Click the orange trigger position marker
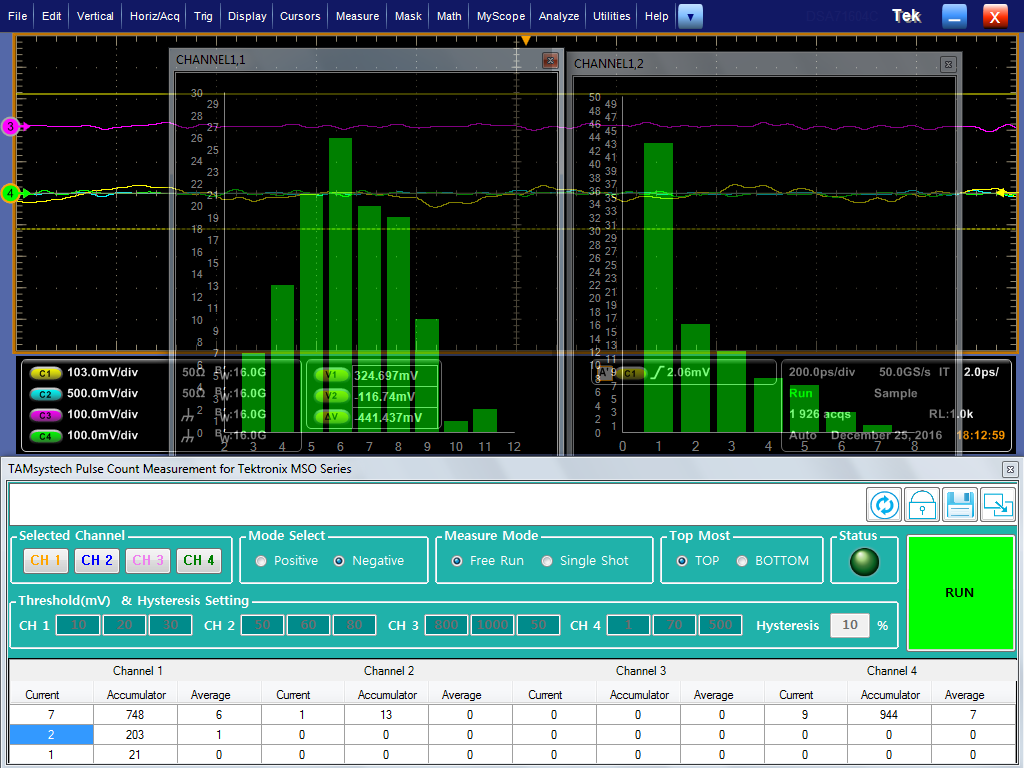The height and width of the screenshot is (768, 1024). point(526,40)
